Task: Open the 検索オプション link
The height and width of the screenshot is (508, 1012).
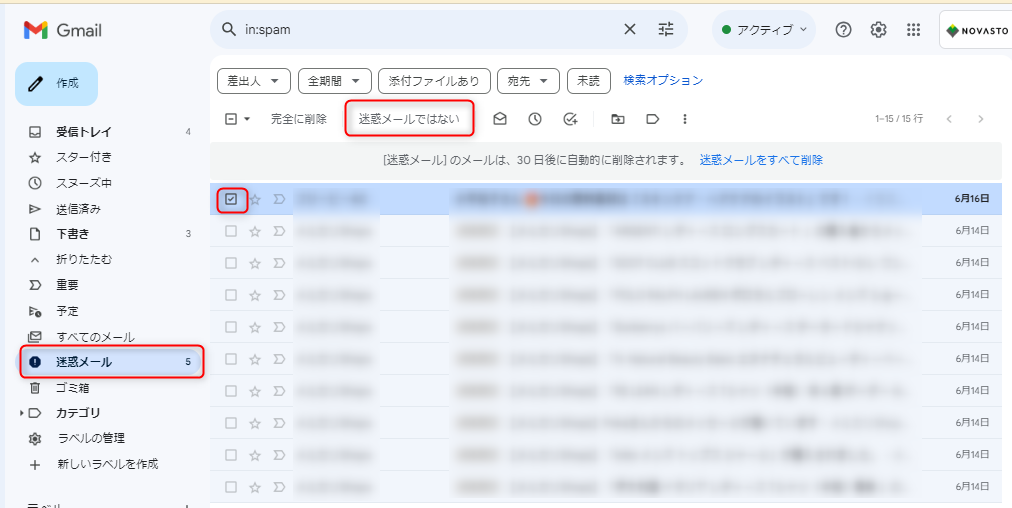Action: pos(663,81)
